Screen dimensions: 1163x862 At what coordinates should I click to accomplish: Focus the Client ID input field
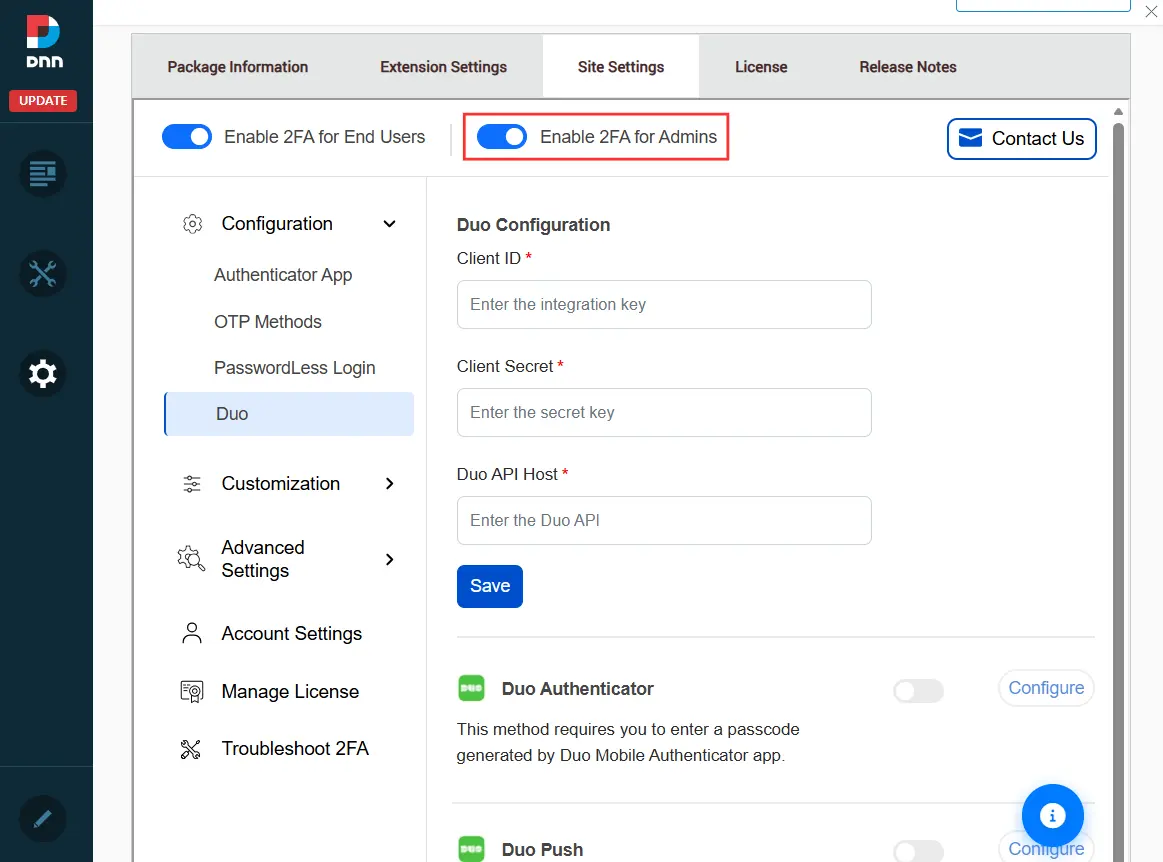coord(664,304)
